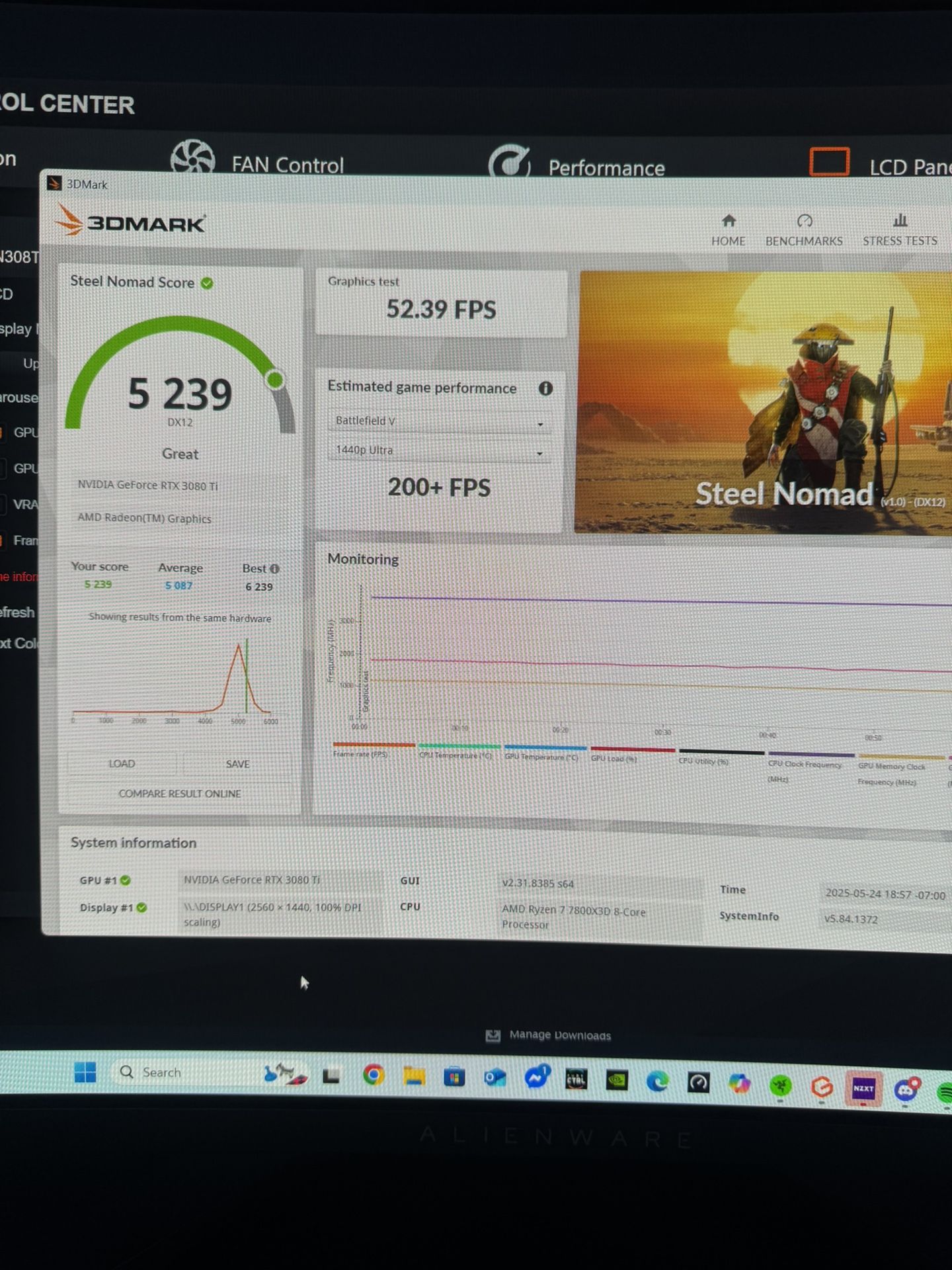Click the 5 087 average score value

tap(178, 585)
